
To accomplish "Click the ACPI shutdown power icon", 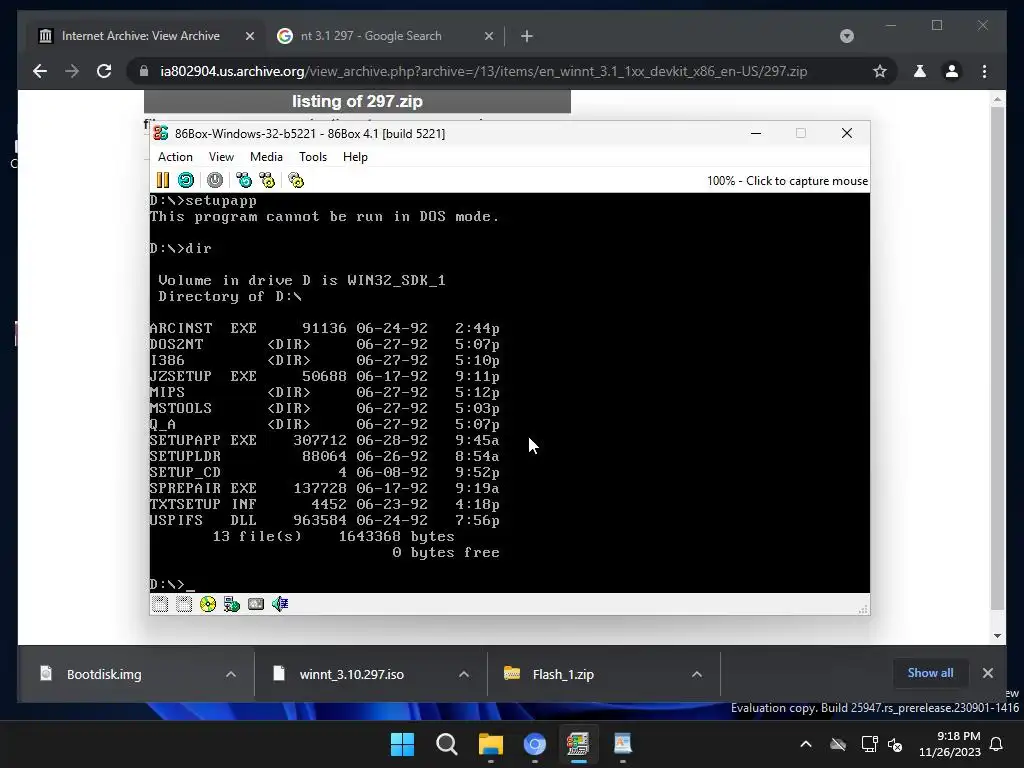I will (215, 180).
